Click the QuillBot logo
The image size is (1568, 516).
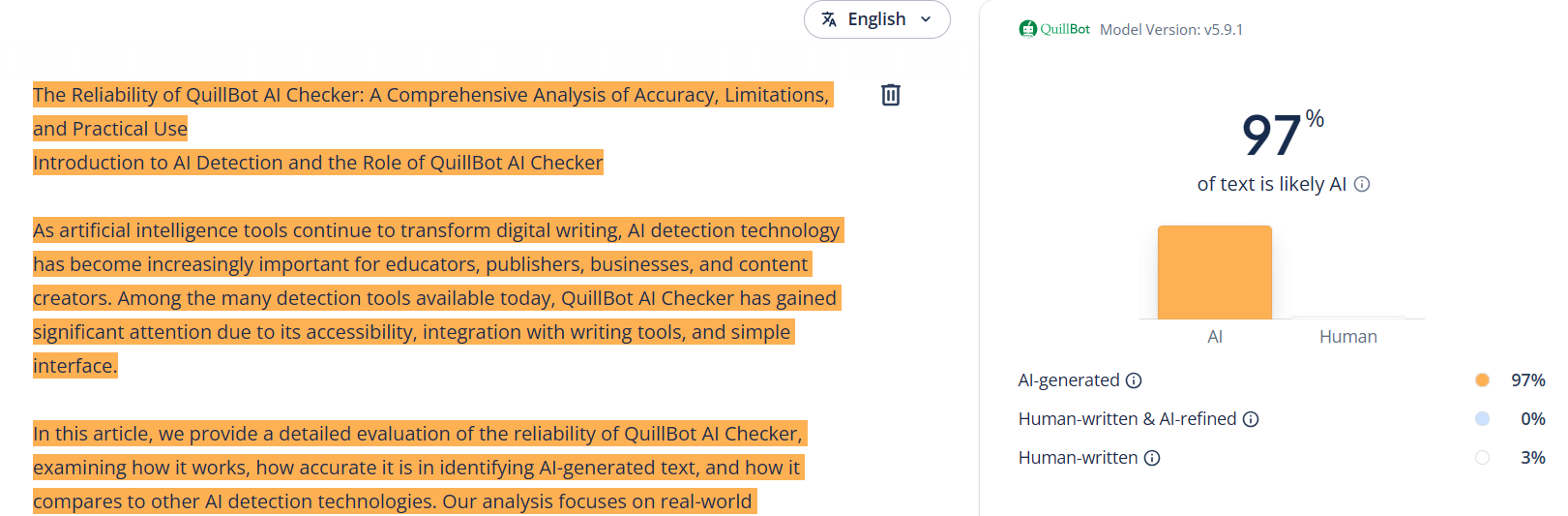tap(1054, 29)
